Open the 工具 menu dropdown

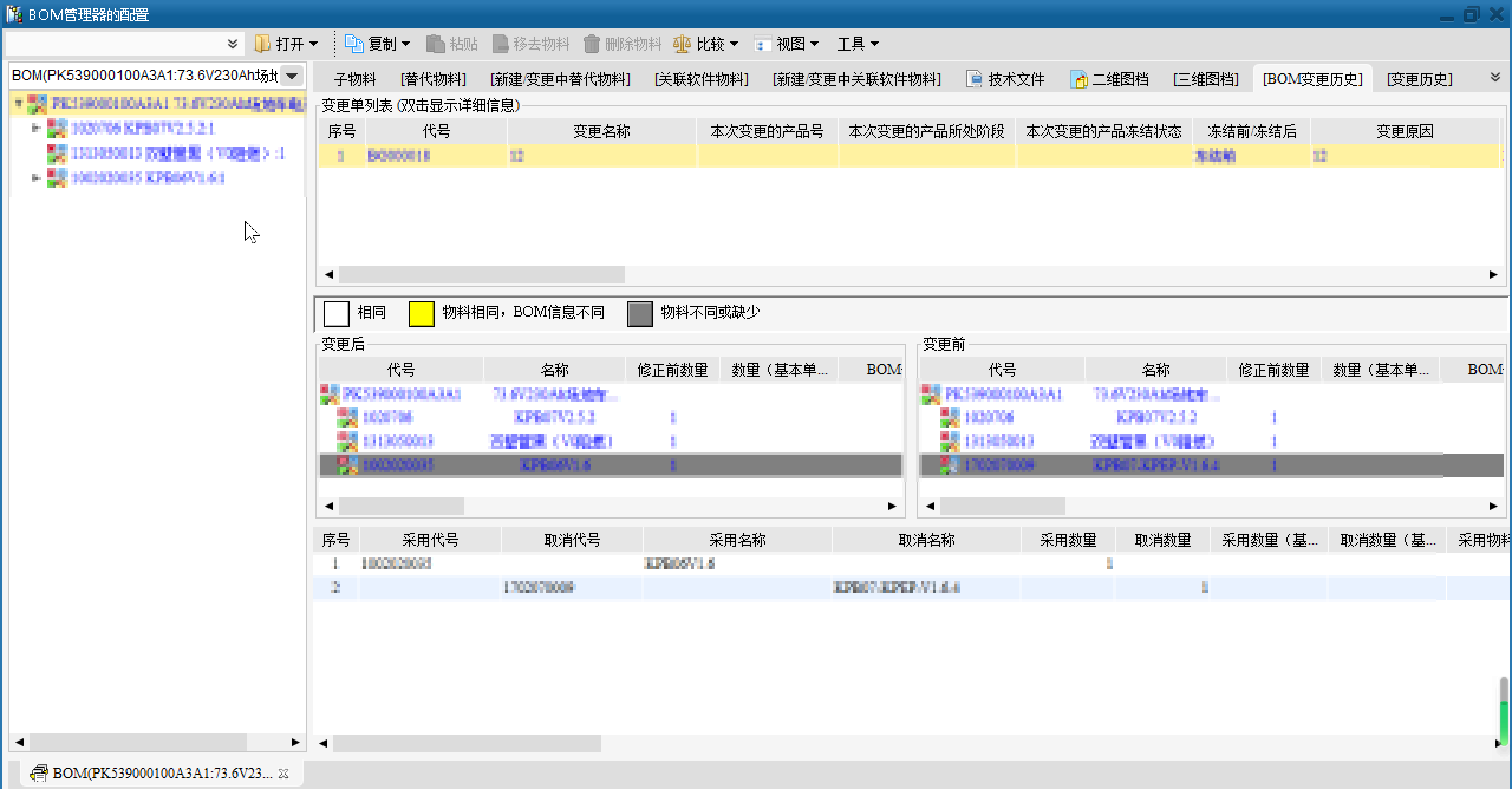pos(858,44)
